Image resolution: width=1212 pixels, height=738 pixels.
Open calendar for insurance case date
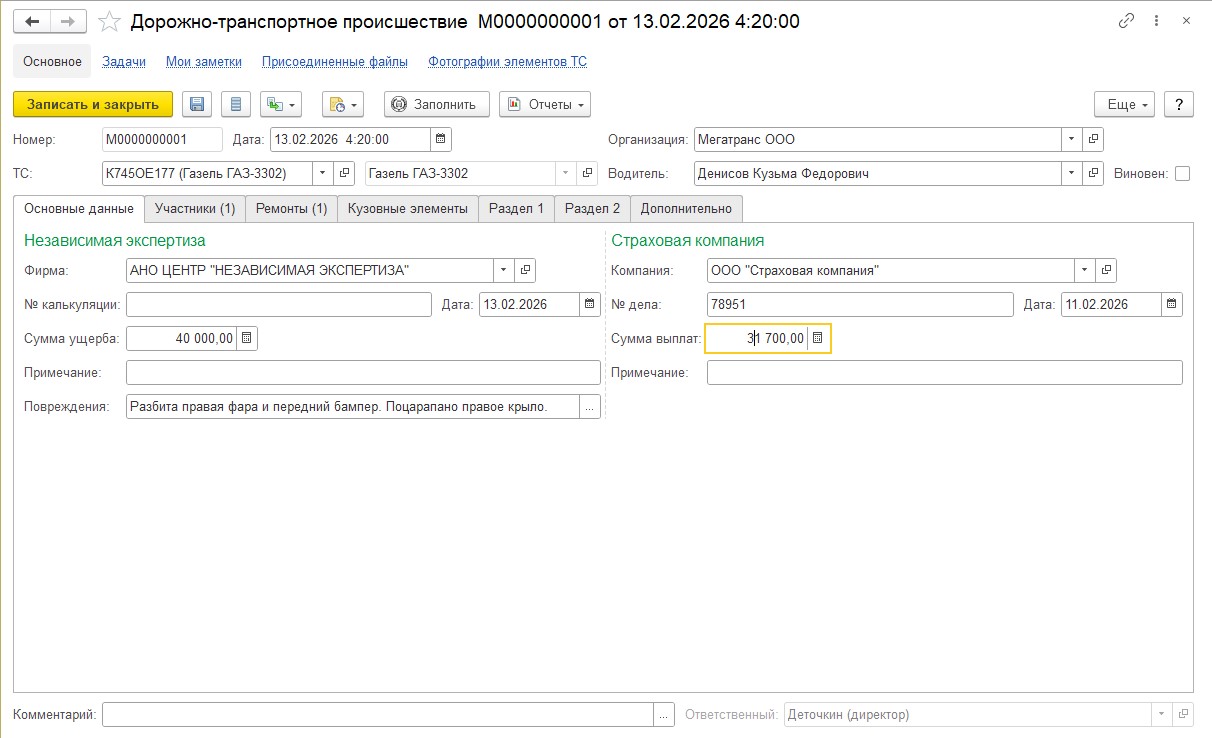tap(1172, 304)
